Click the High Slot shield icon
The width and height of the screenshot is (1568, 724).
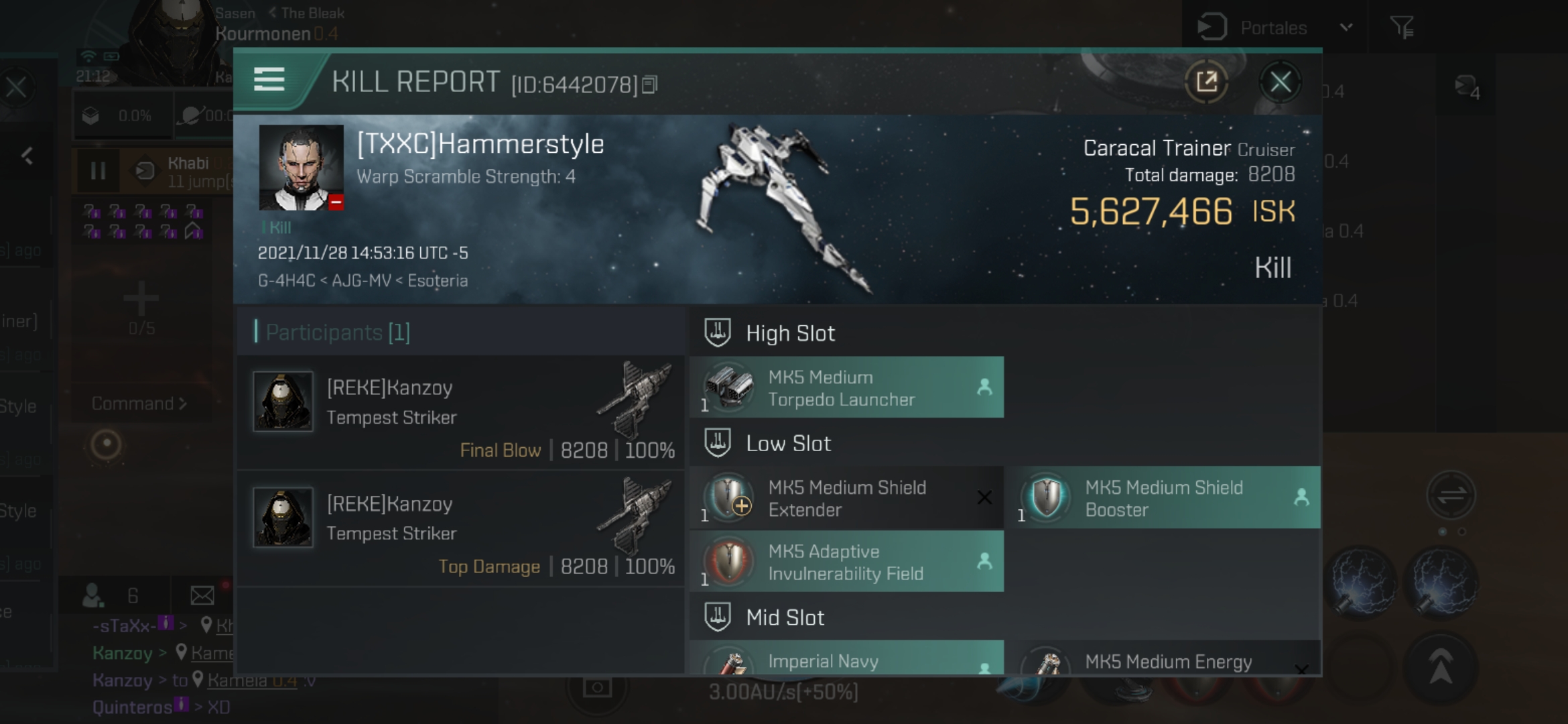click(x=718, y=332)
